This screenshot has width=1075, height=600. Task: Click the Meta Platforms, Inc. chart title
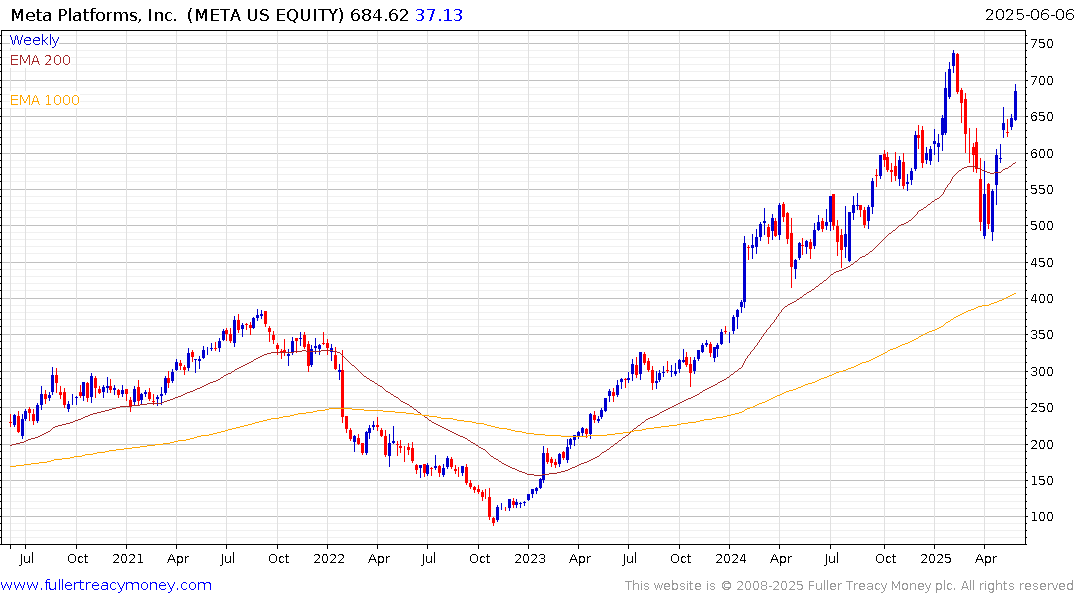click(94, 15)
